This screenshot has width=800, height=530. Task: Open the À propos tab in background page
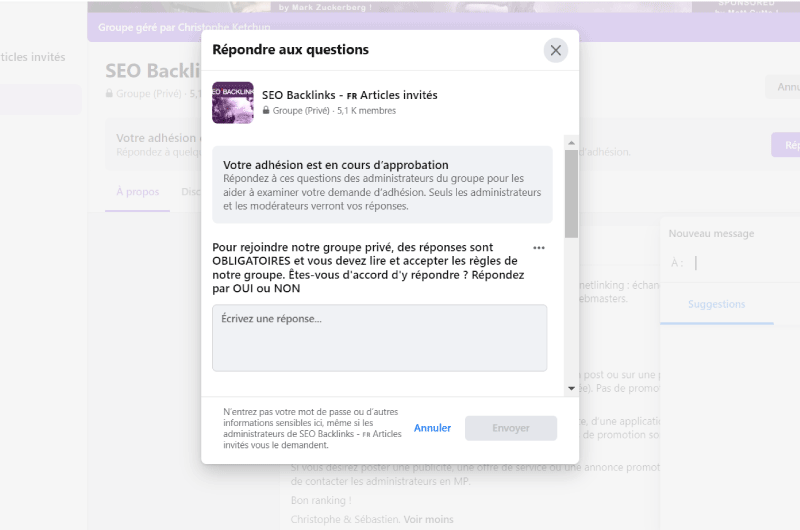137,192
